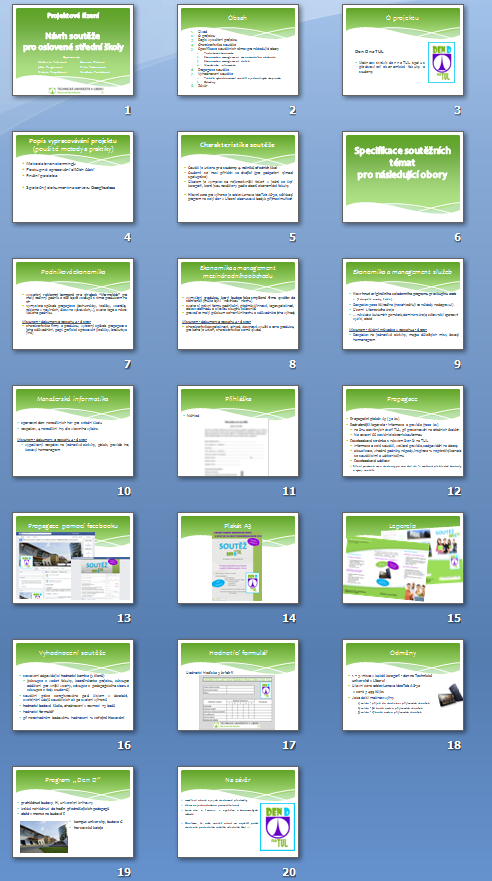Screen dimensions: 492x881
Task: Select the final 'Na závěr' slide
Action: coord(238,812)
